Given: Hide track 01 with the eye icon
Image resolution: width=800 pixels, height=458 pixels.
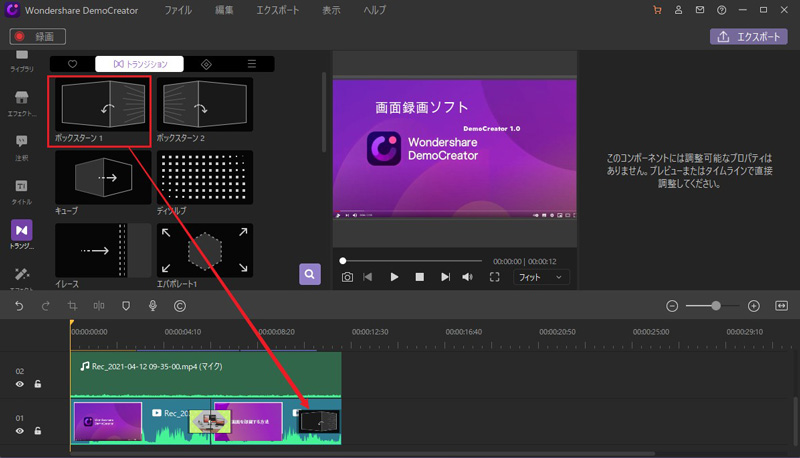Looking at the screenshot, I should pyautogui.click(x=19, y=431).
